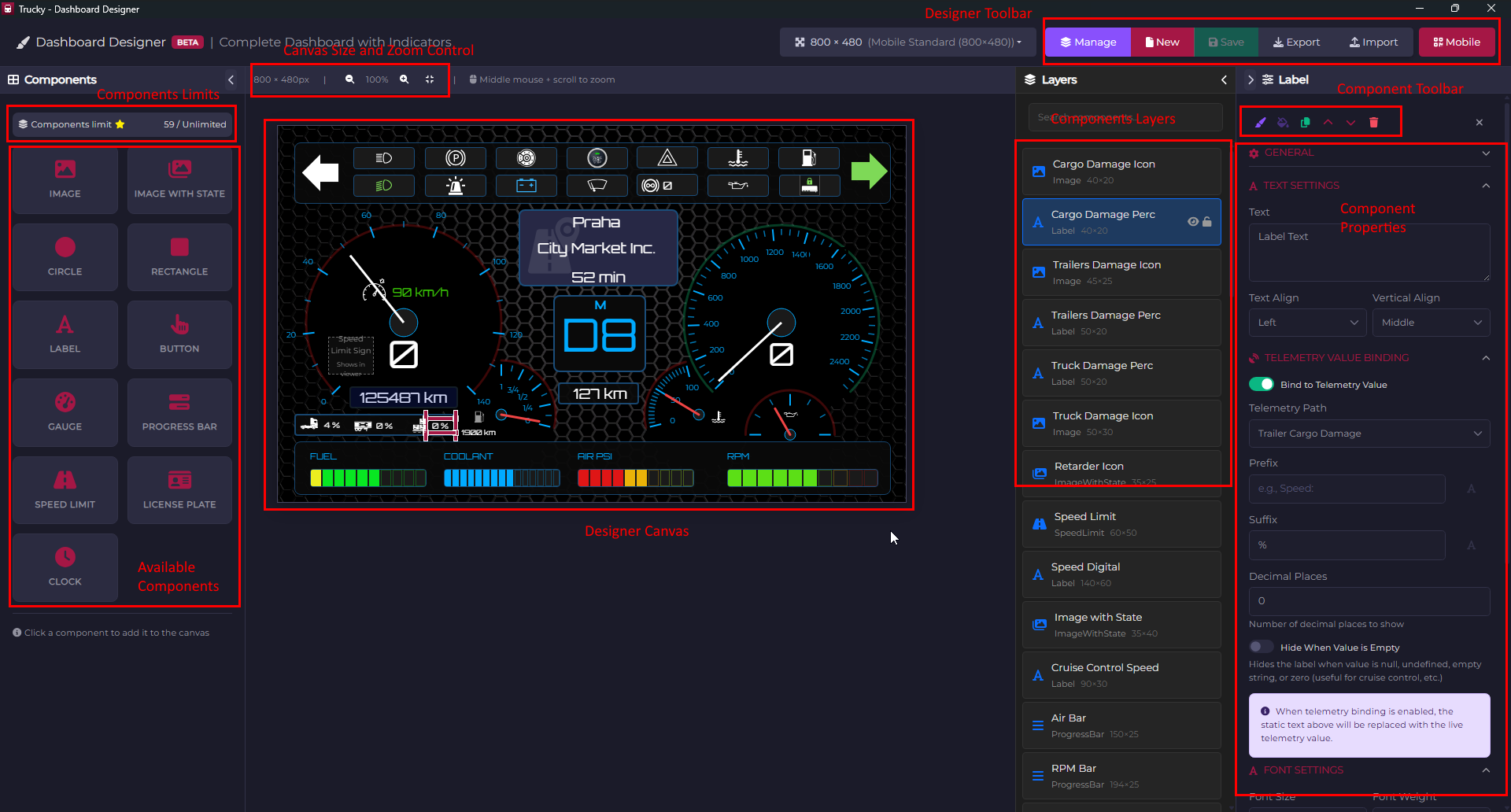The width and height of the screenshot is (1511, 812).
Task: Click the zoom out magnifier icon
Action: tap(349, 79)
